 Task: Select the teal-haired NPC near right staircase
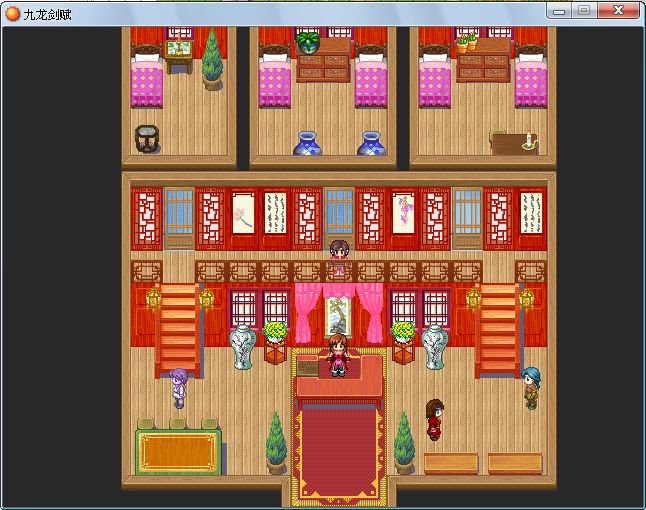point(531,388)
